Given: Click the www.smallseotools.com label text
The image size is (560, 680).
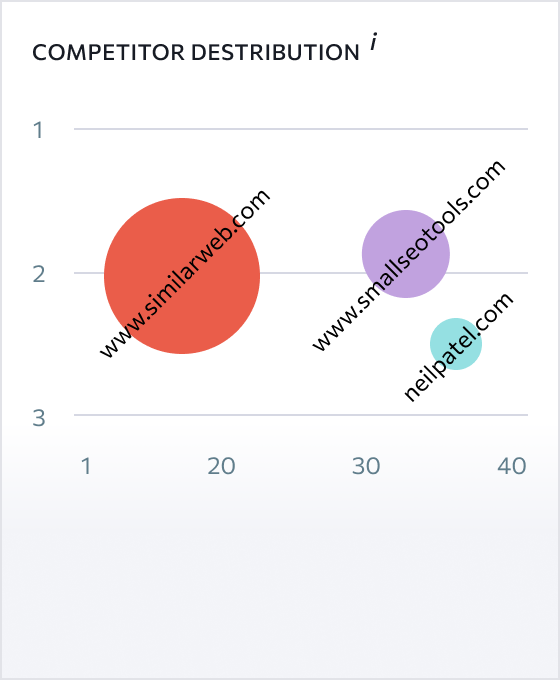Looking at the screenshot, I should [x=409, y=255].
